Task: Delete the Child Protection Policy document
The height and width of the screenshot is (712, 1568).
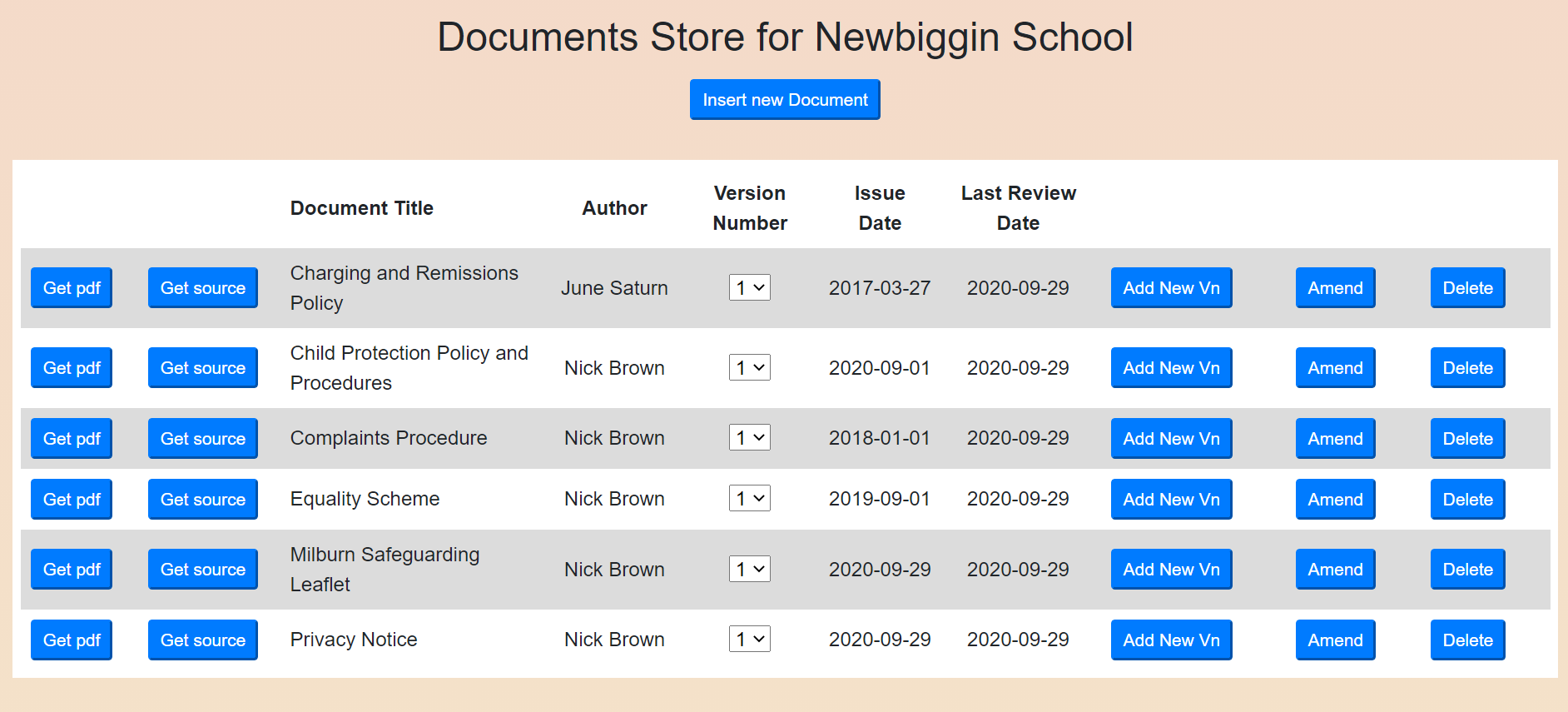Action: coord(1468,368)
